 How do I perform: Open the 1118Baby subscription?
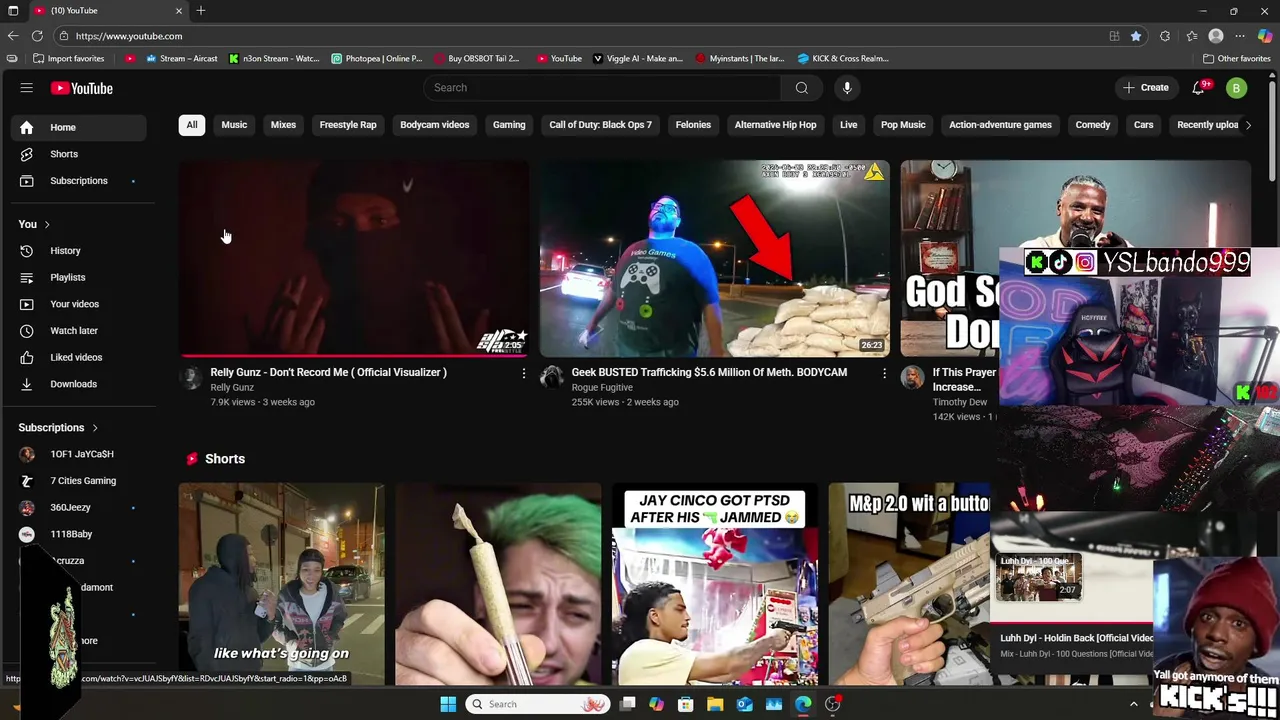pos(79,534)
